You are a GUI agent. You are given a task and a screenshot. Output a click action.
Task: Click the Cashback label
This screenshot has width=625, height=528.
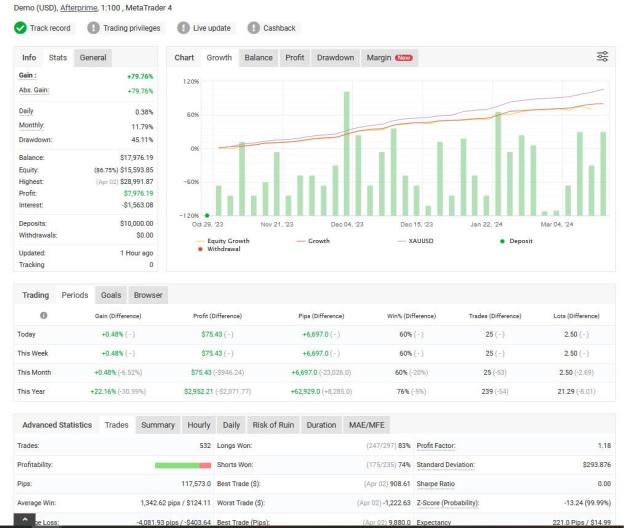coord(279,28)
